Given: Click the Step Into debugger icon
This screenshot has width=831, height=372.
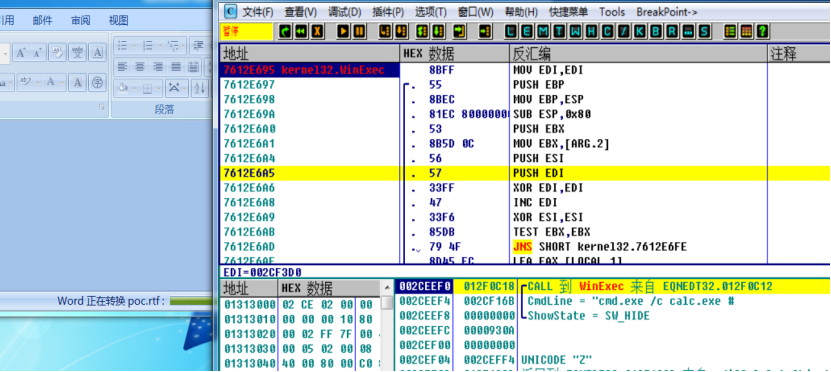Looking at the screenshot, I should [x=385, y=32].
